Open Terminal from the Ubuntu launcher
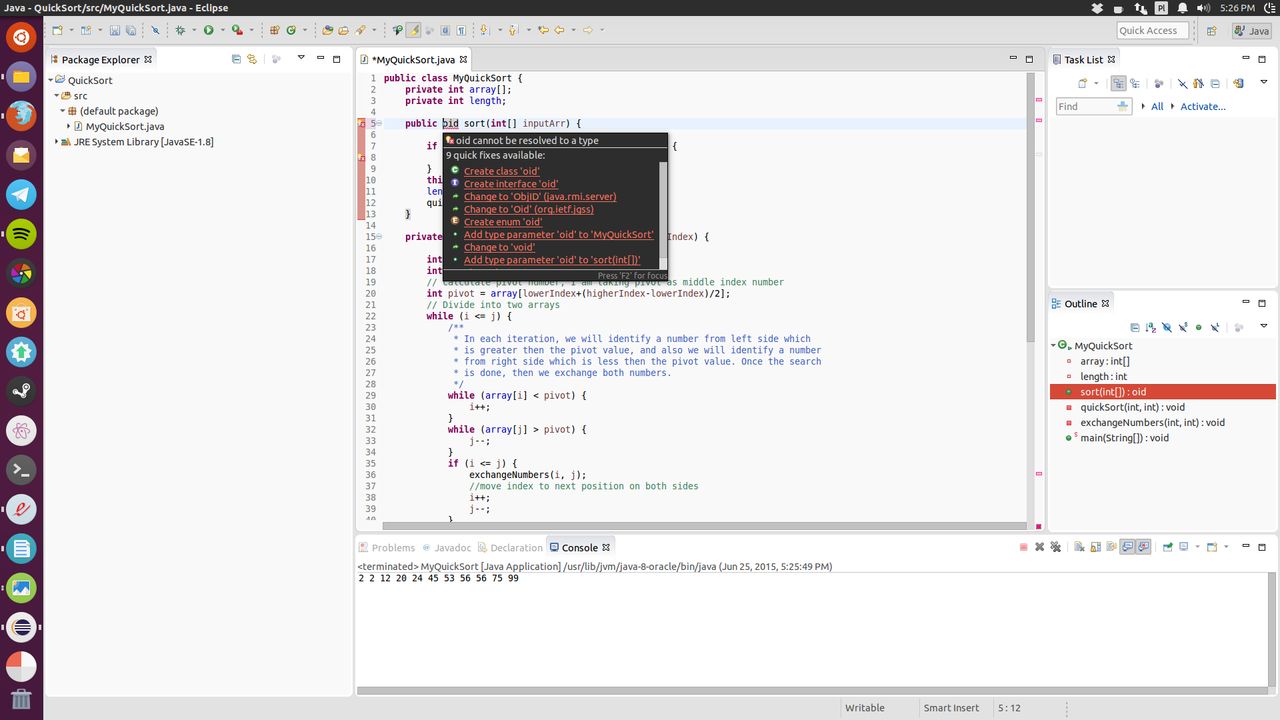This screenshot has height=720, width=1280. coord(21,469)
